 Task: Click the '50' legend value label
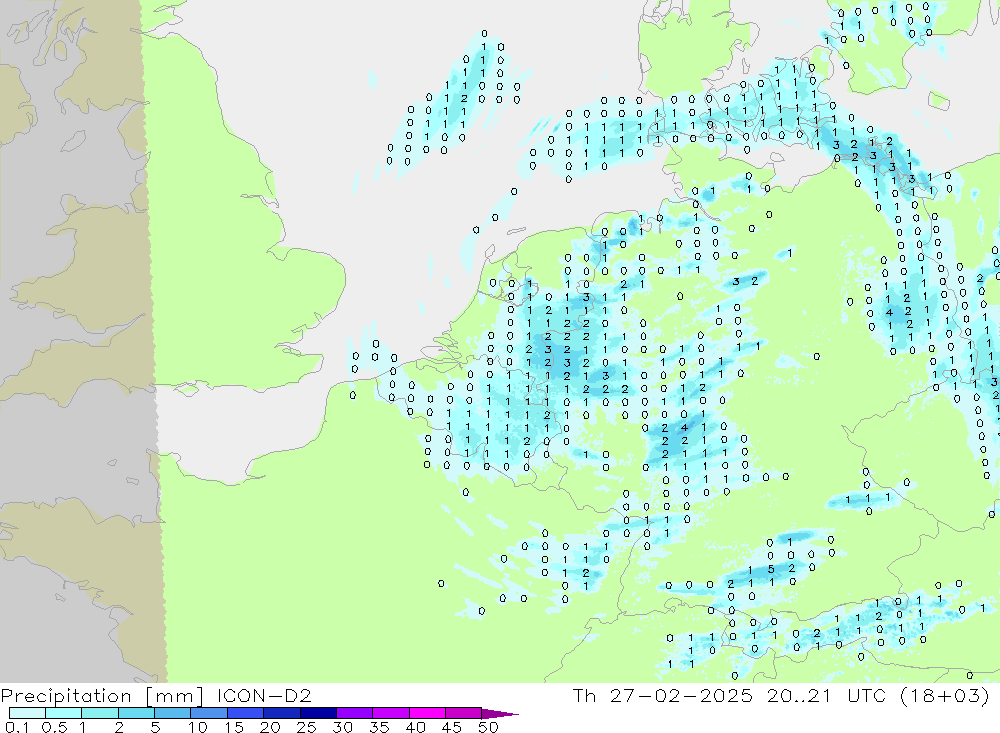(x=488, y=727)
